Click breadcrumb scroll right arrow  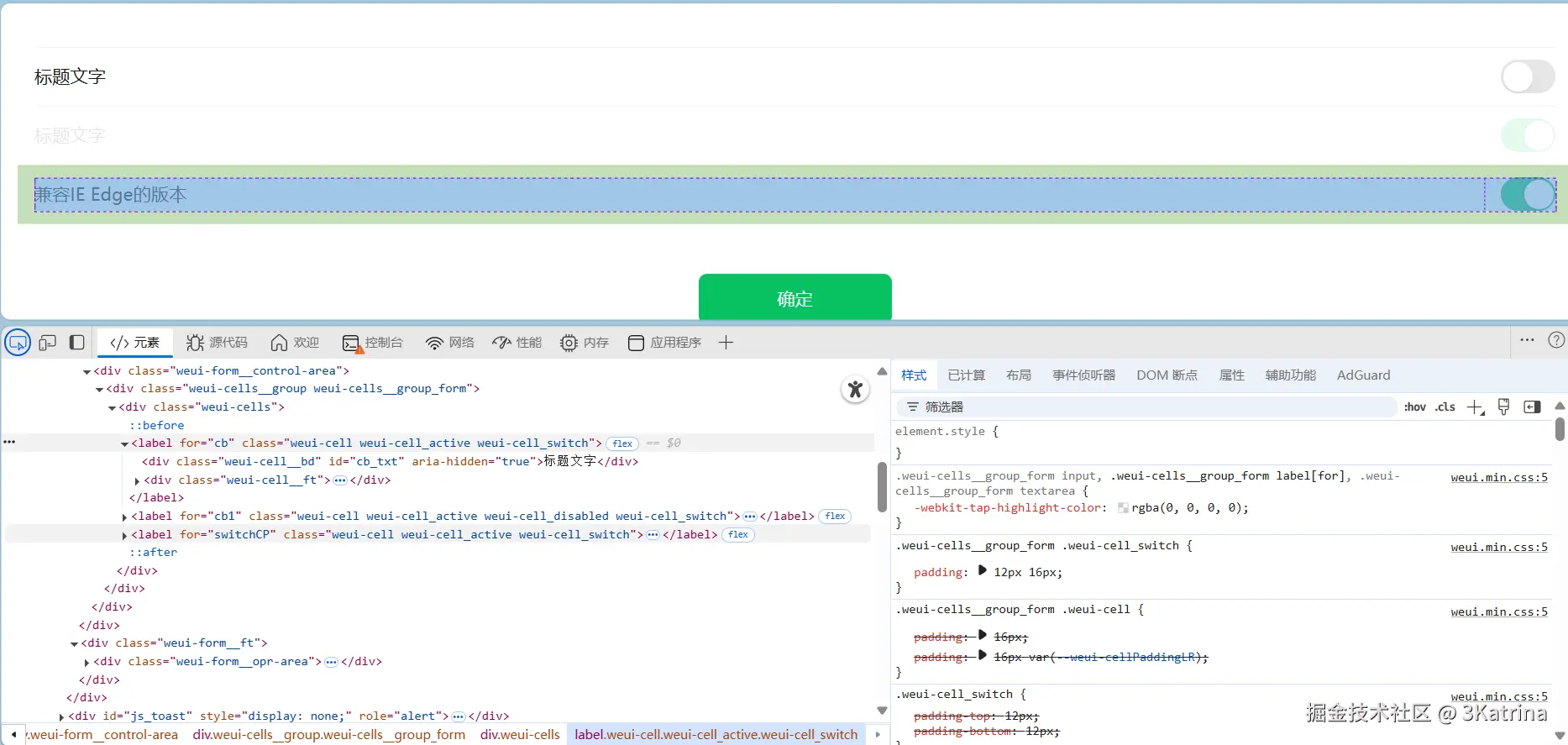click(x=878, y=734)
